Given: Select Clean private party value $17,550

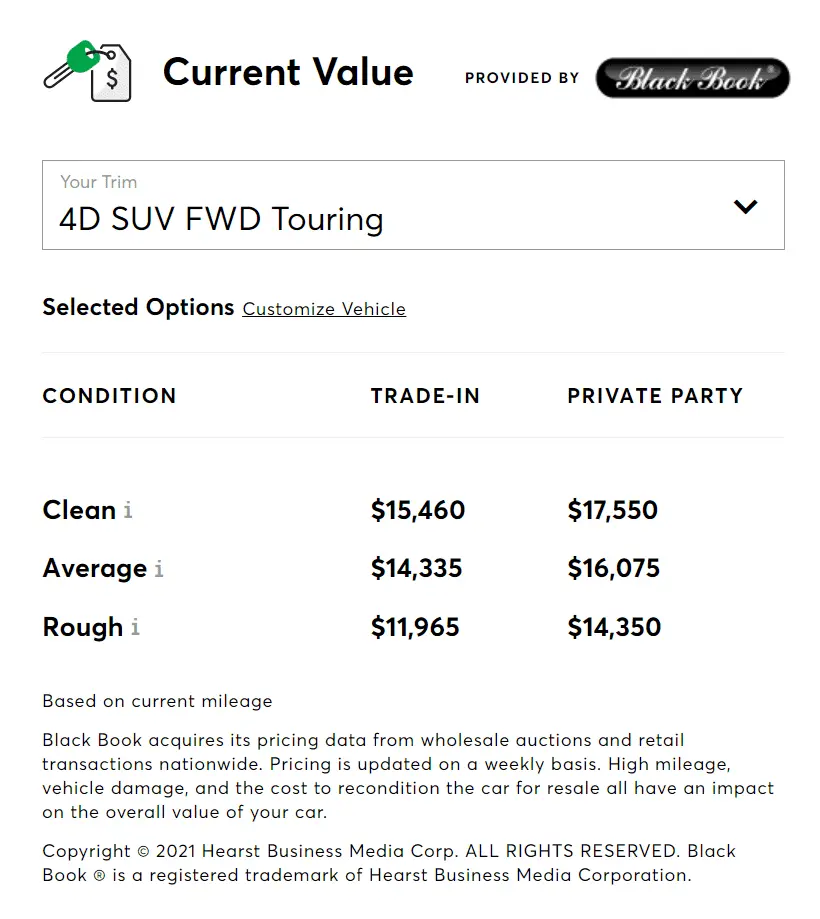Looking at the screenshot, I should pyautogui.click(x=612, y=510).
